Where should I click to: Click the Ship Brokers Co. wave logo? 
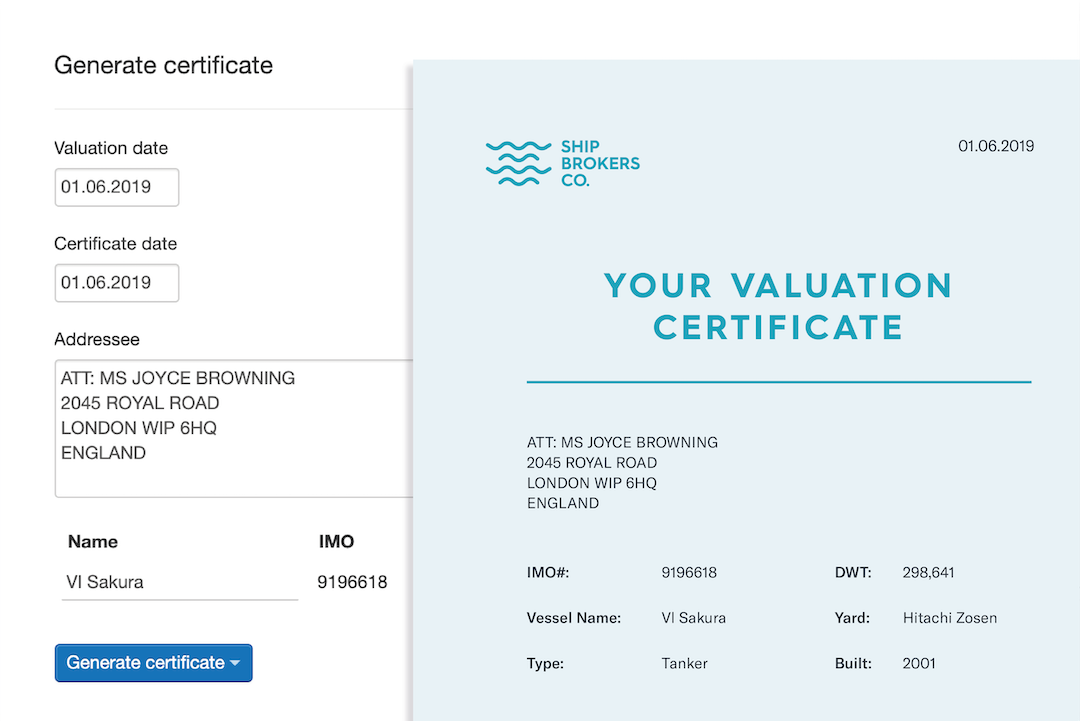519,164
